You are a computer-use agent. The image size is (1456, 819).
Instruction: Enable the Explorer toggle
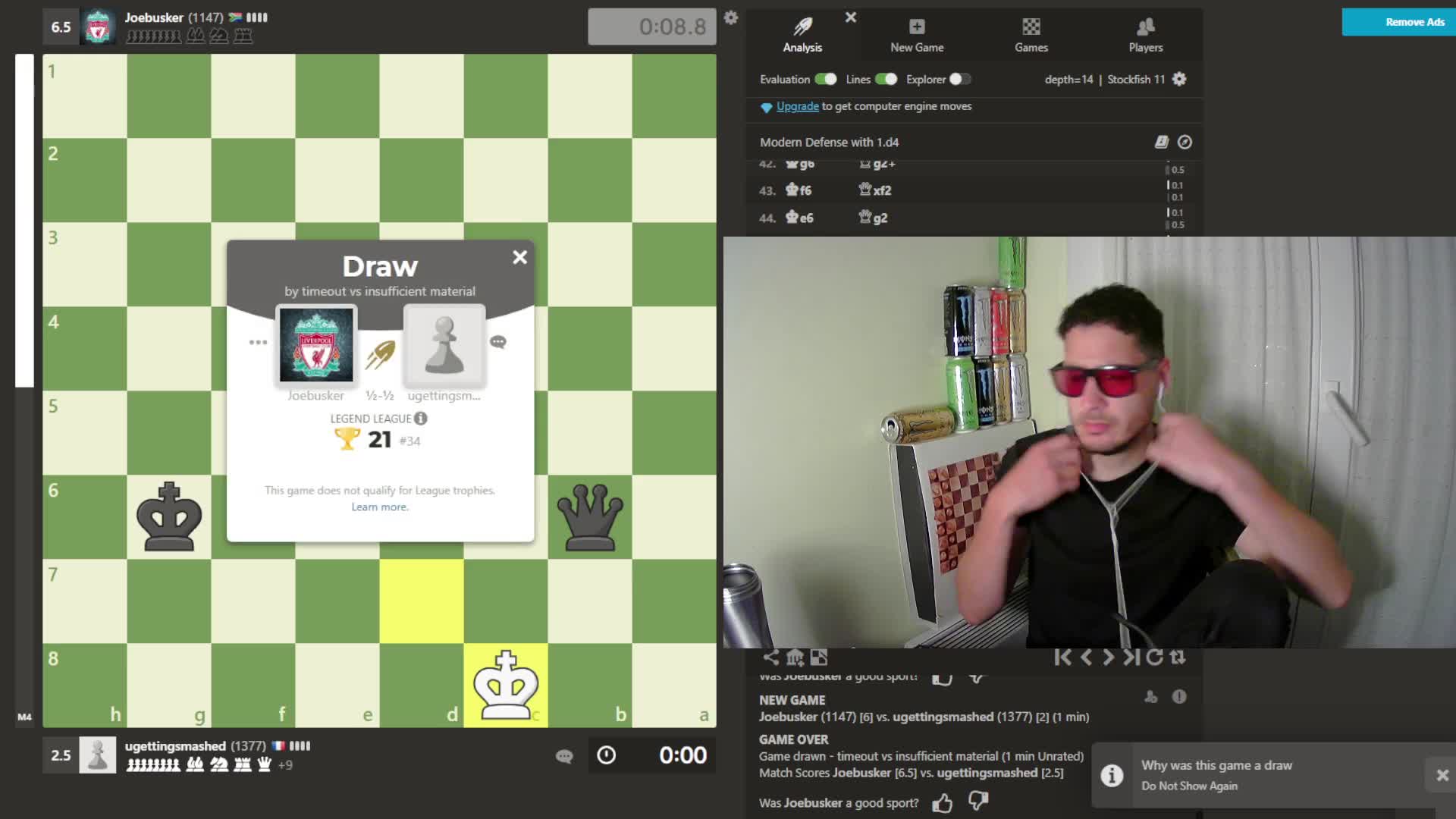pyautogui.click(x=959, y=79)
